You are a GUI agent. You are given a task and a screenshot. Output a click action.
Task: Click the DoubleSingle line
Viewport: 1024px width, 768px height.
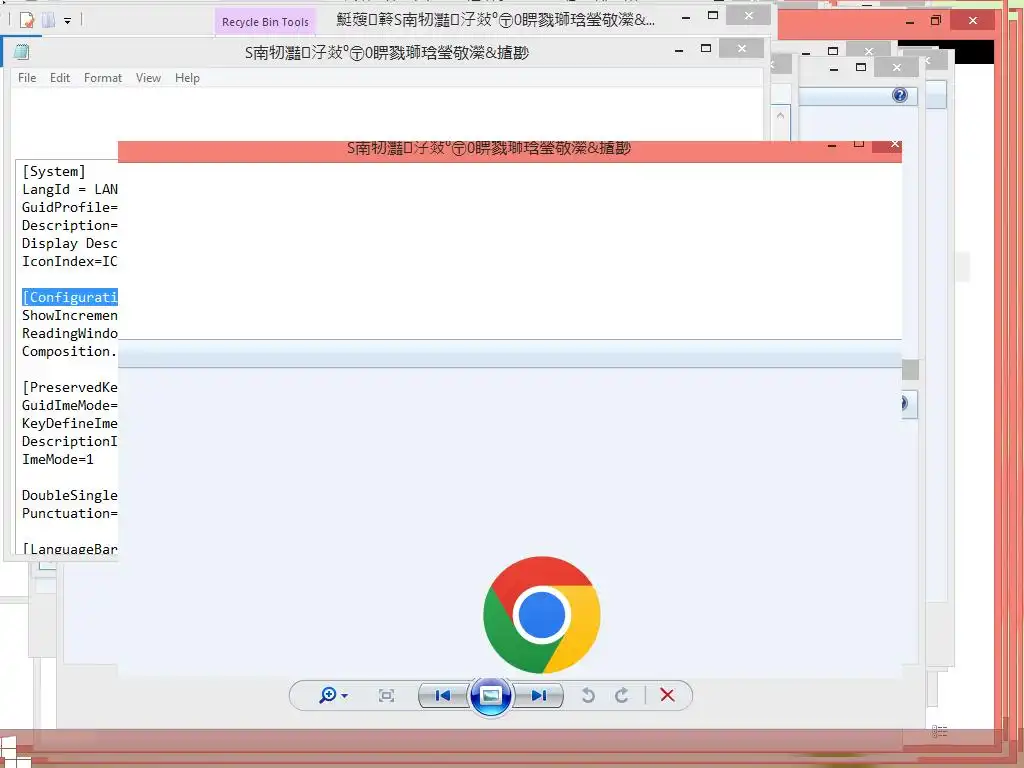coord(70,495)
